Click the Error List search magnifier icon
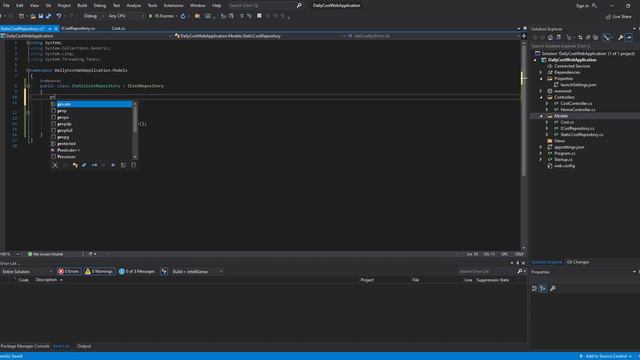640x360 pixels. click(520, 271)
